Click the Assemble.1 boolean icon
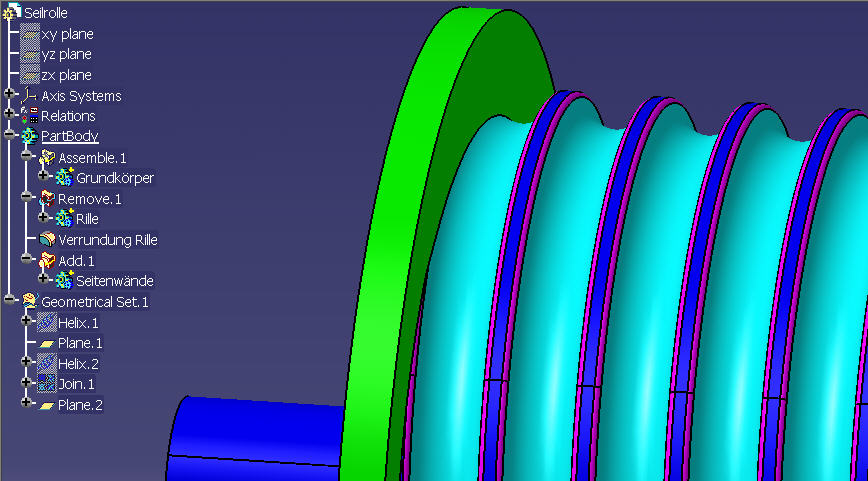The width and height of the screenshot is (868, 481). 47,158
